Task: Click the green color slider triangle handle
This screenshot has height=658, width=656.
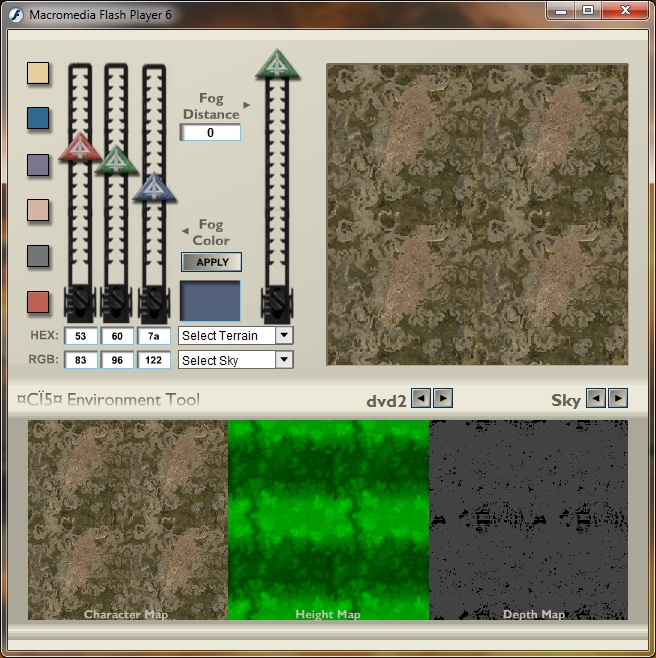Action: tap(116, 160)
